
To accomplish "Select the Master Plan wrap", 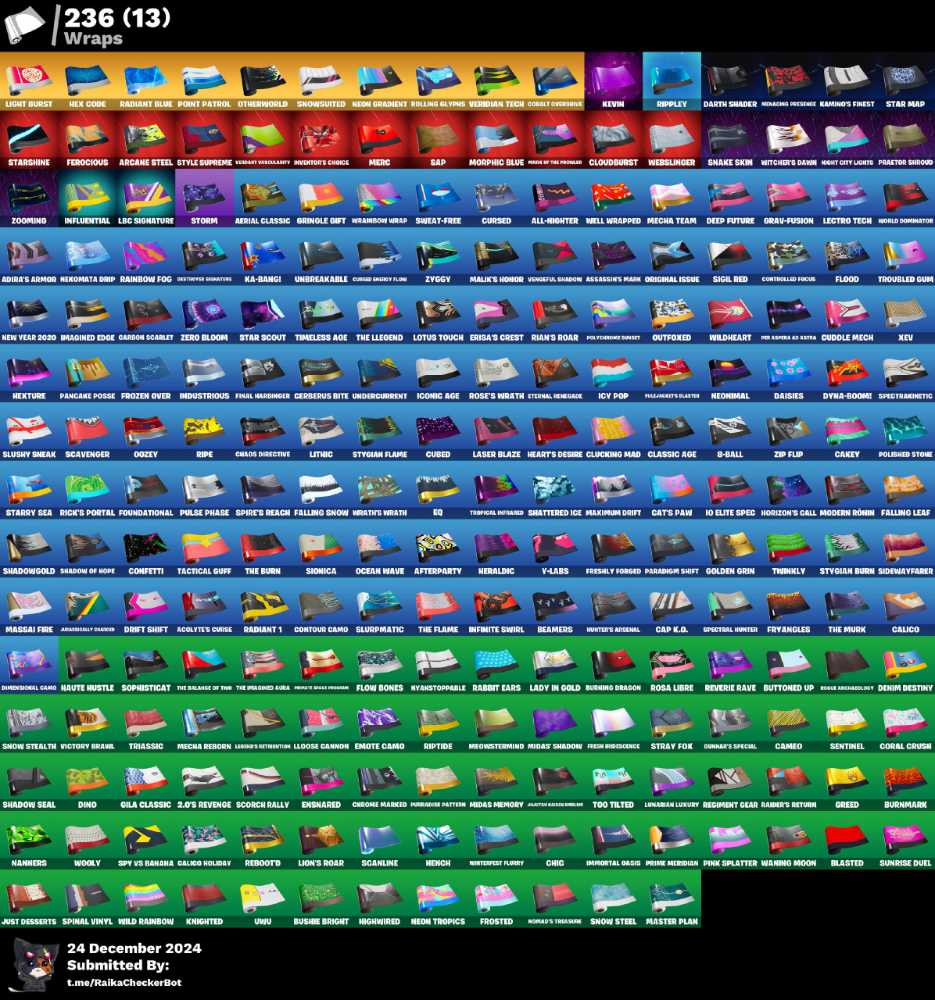I will click(672, 899).
